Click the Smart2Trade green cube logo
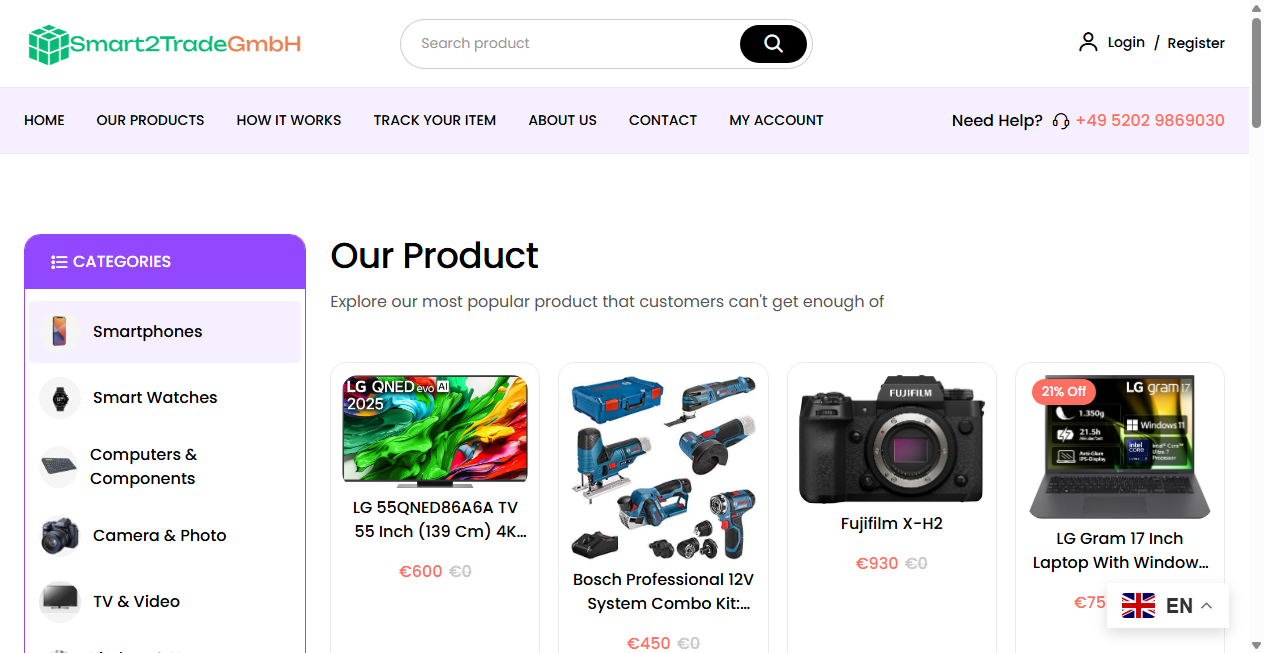 [x=47, y=44]
